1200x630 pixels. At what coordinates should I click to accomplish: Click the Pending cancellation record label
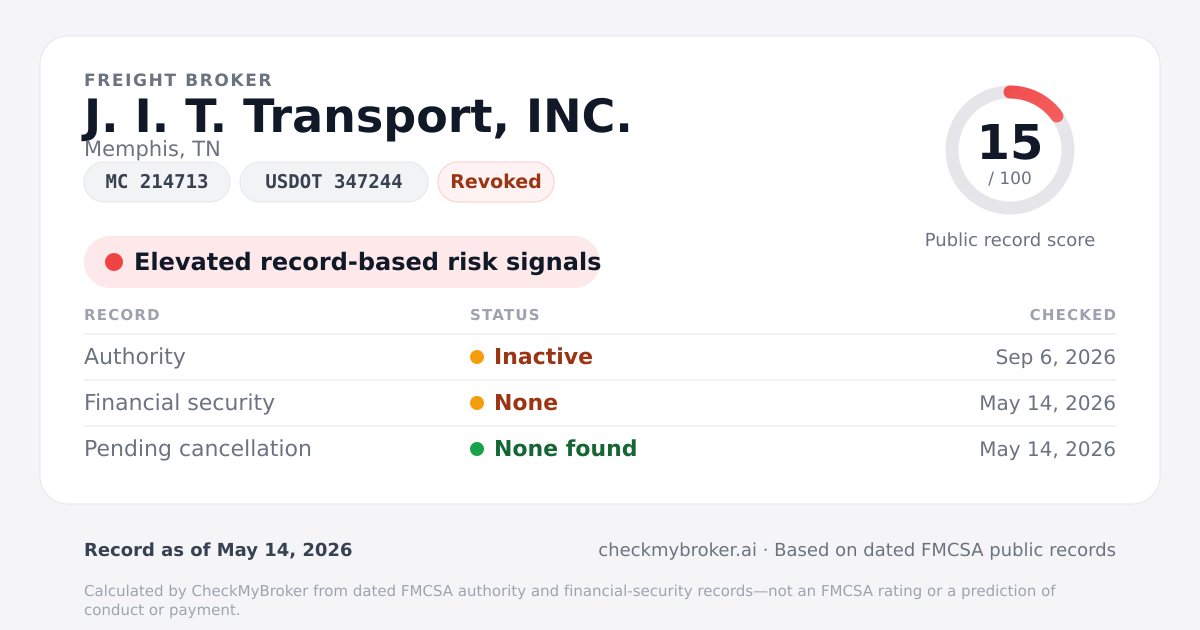tap(198, 449)
